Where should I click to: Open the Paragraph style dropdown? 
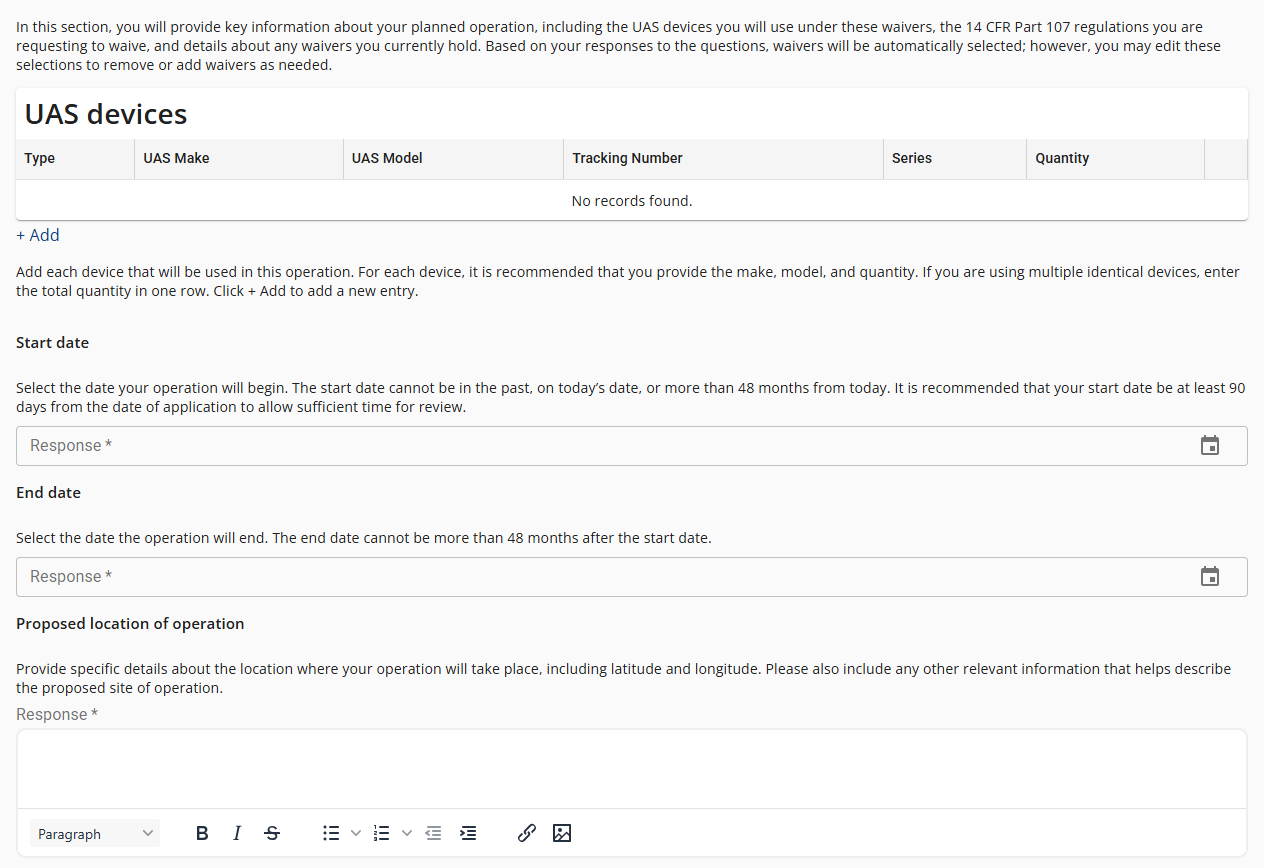[x=94, y=833]
